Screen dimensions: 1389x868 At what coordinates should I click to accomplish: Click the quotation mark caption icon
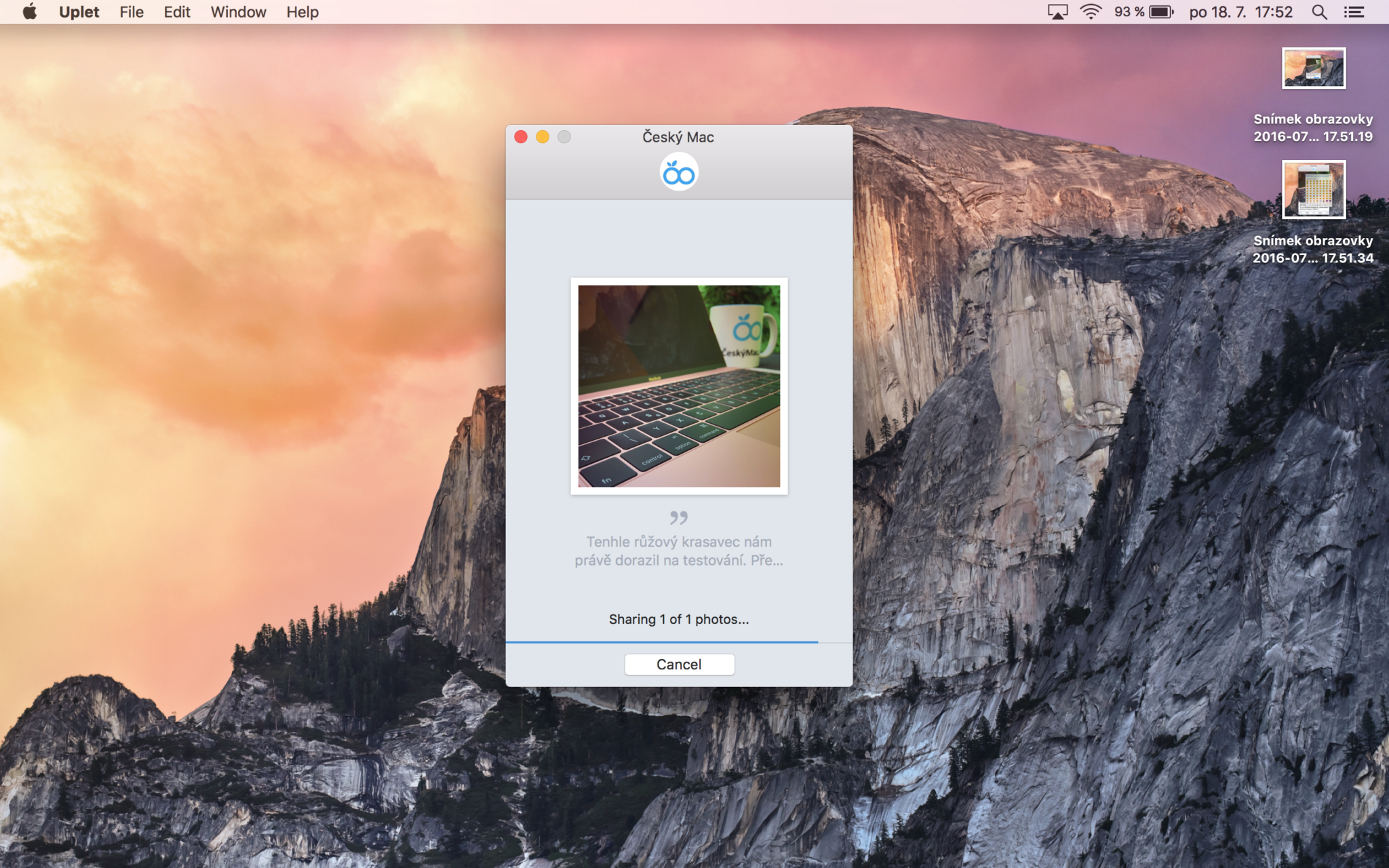coord(679,518)
